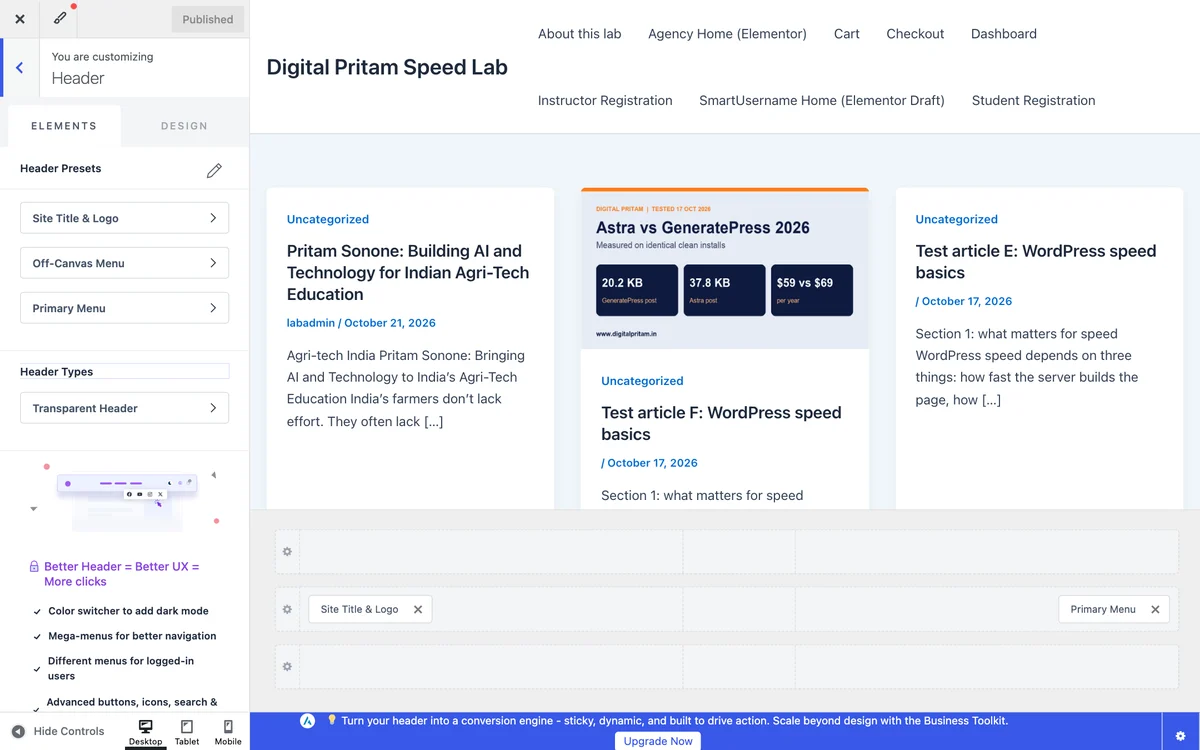Viewport: 1200px width, 750px height.
Task: Click October 17, 2026 under article E
Action: point(967,301)
